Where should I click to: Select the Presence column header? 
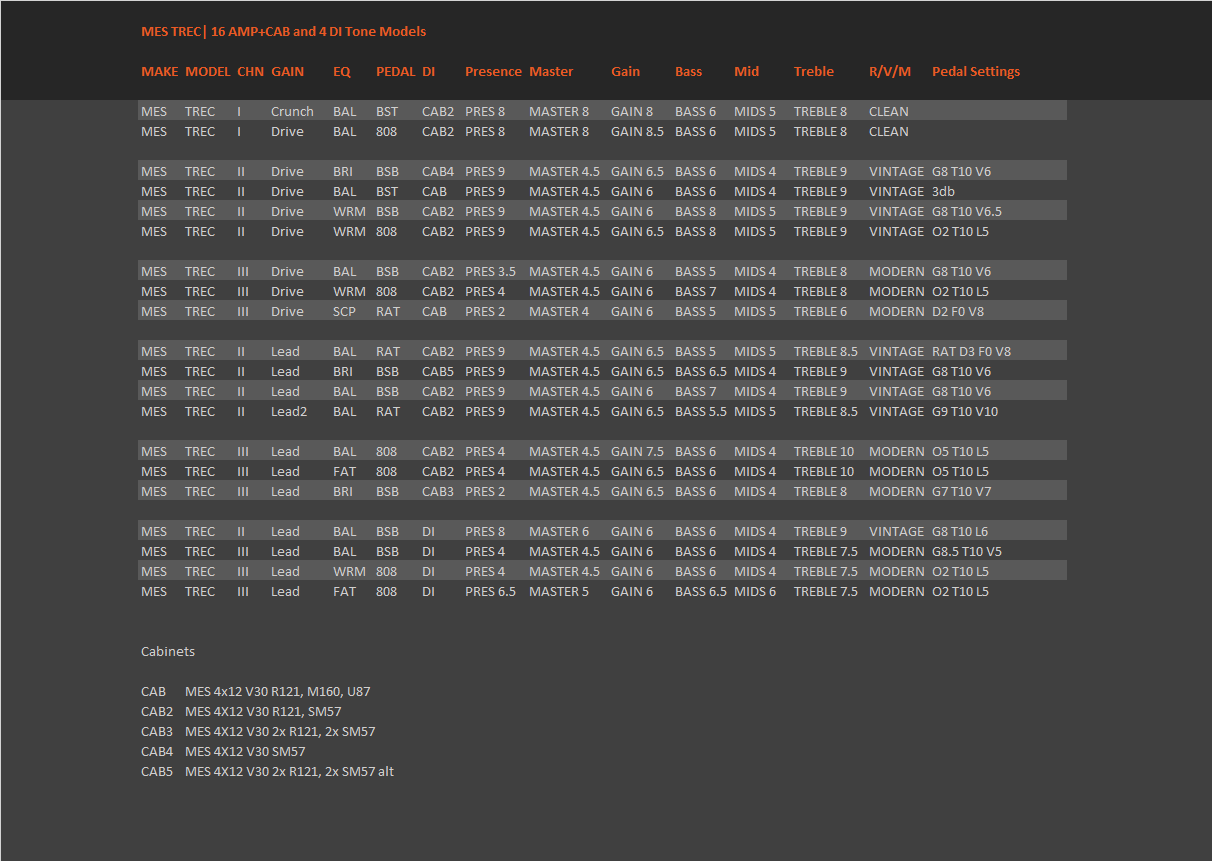point(493,71)
